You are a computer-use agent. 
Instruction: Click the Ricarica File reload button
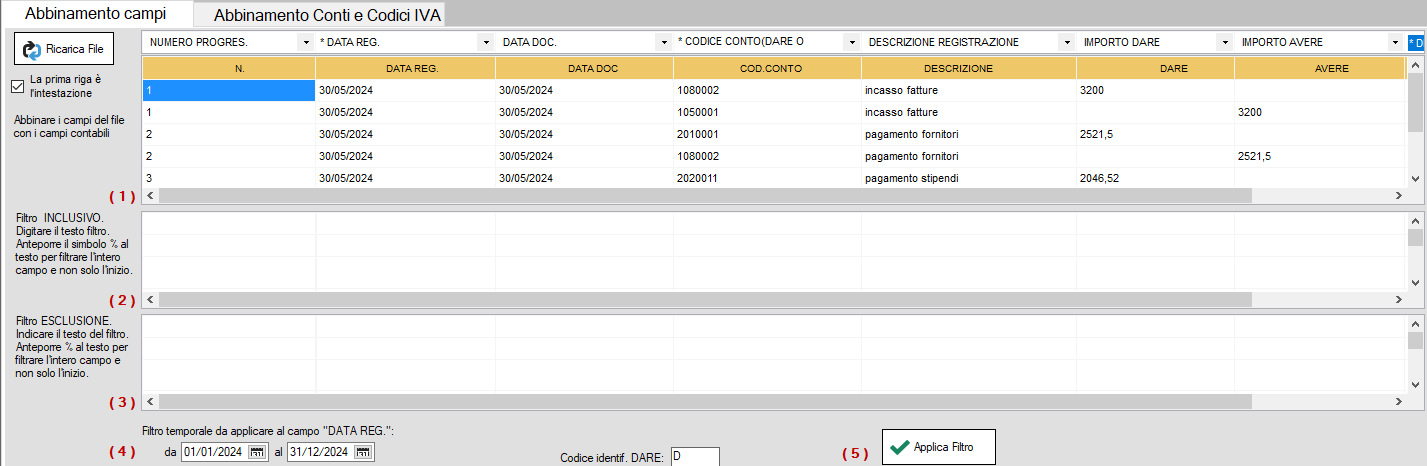tap(64, 48)
